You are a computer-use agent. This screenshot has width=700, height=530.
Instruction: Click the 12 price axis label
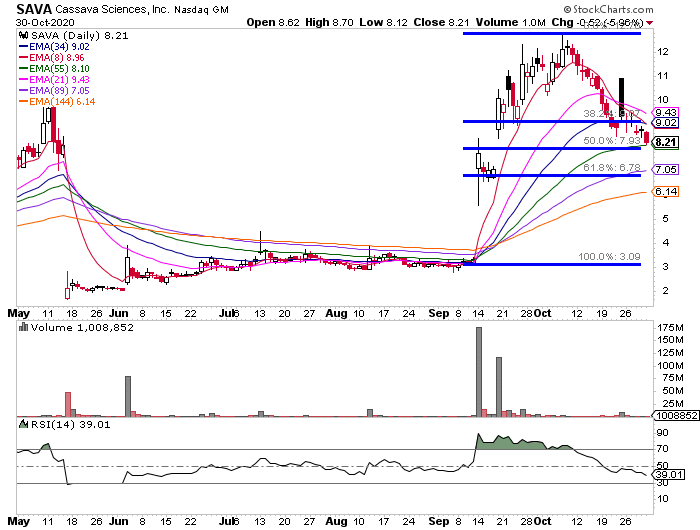(662, 52)
